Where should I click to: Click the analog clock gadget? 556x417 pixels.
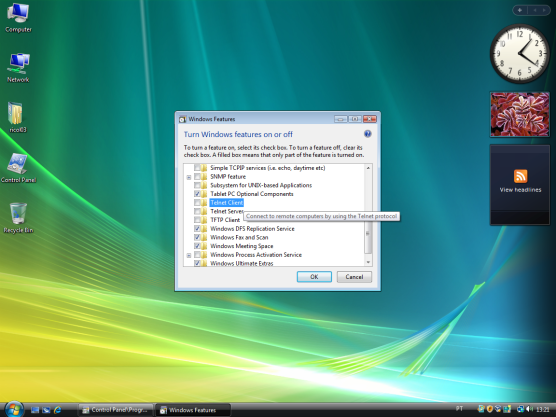520,54
